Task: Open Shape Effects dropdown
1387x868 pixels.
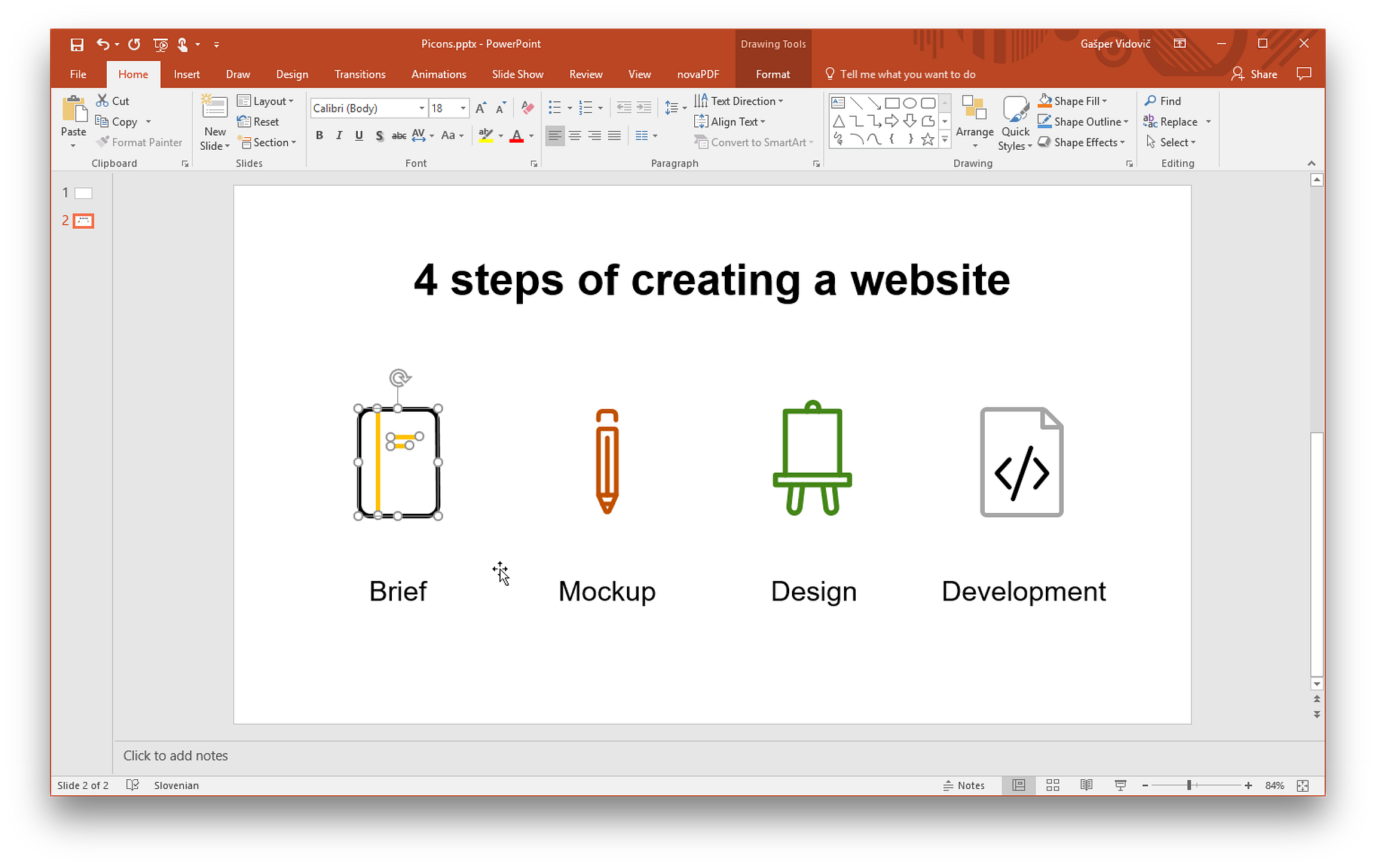Action: pyautogui.click(x=1081, y=142)
